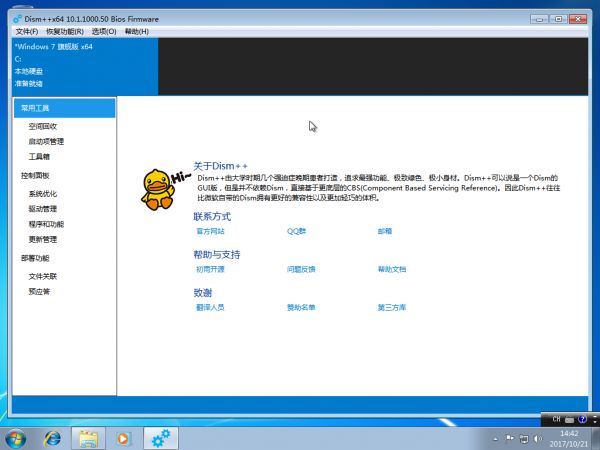View the 第三方库 link
Image resolution: width=600 pixels, height=450 pixels.
392,307
